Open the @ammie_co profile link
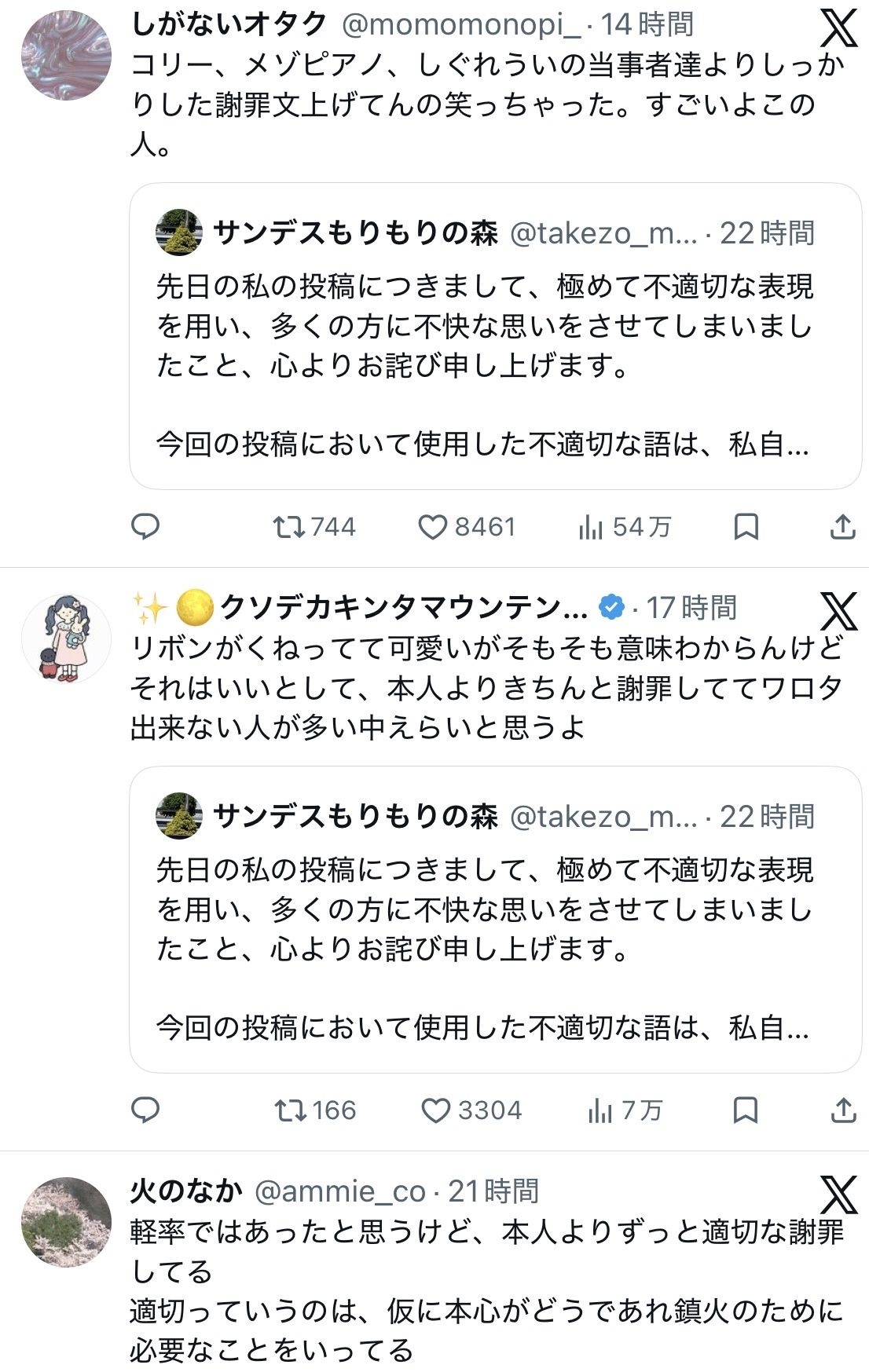This screenshot has width=869, height=1372. (x=340, y=1191)
